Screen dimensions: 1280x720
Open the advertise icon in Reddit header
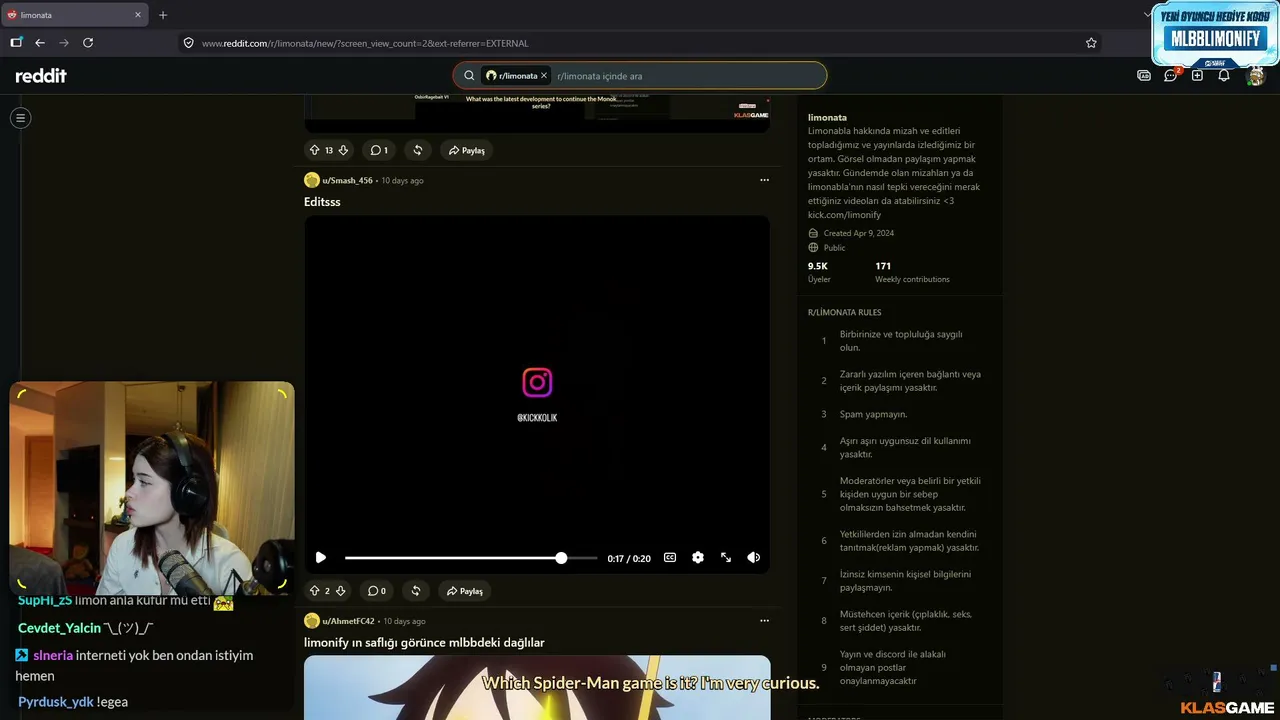tap(1144, 76)
